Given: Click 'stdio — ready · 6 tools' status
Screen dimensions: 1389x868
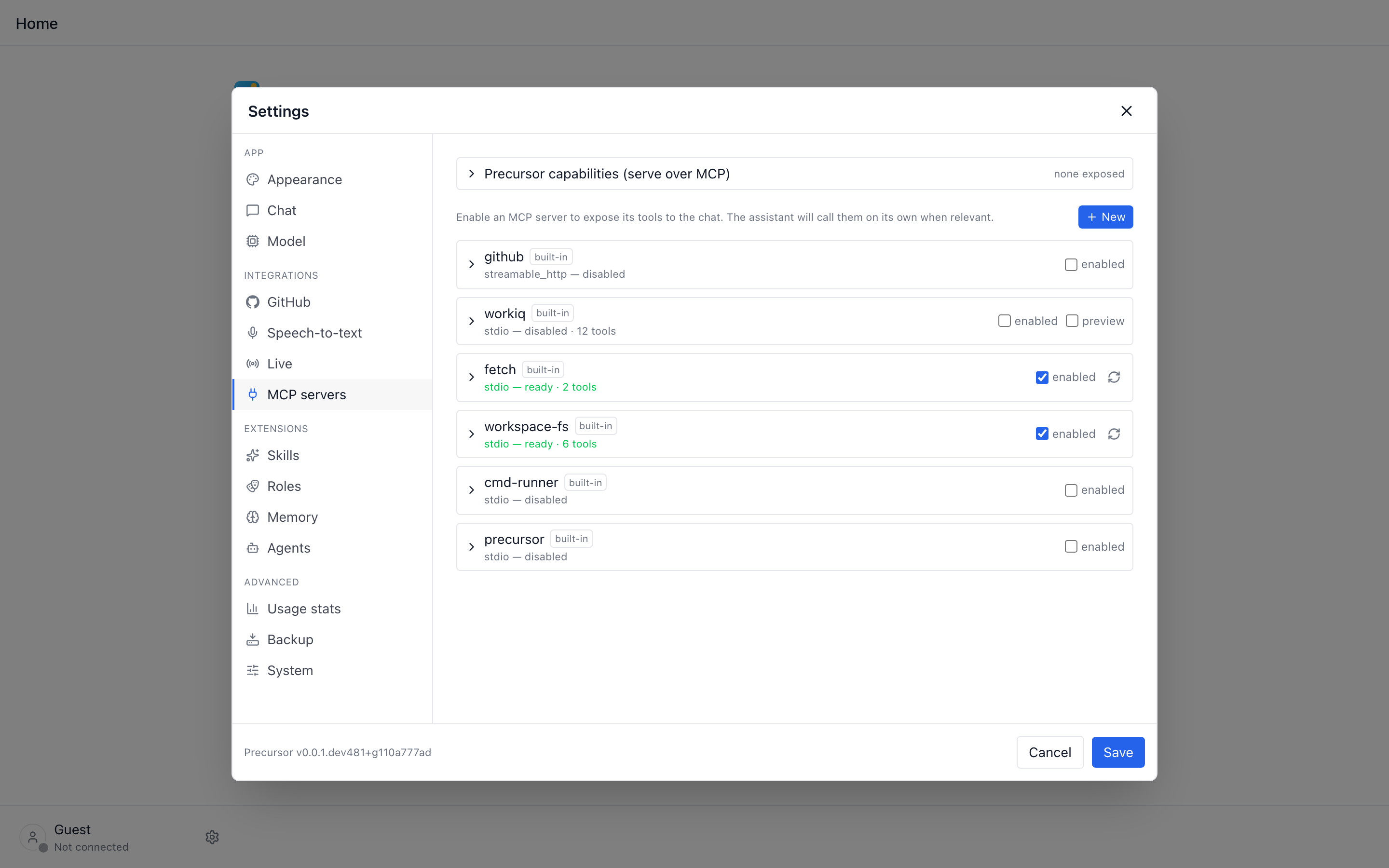Looking at the screenshot, I should tap(540, 444).
